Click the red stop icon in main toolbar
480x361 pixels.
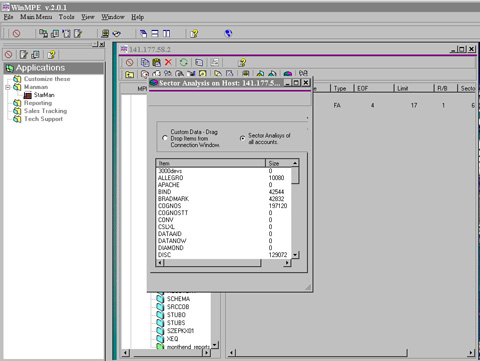click(16, 33)
